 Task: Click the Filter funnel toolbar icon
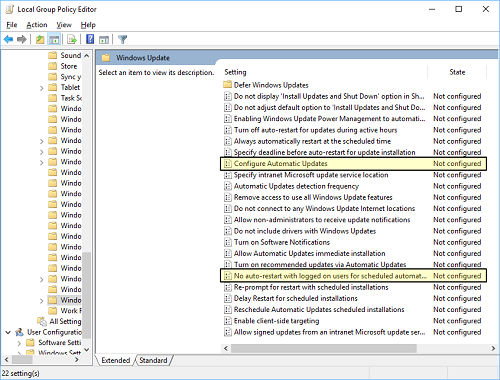(123, 40)
